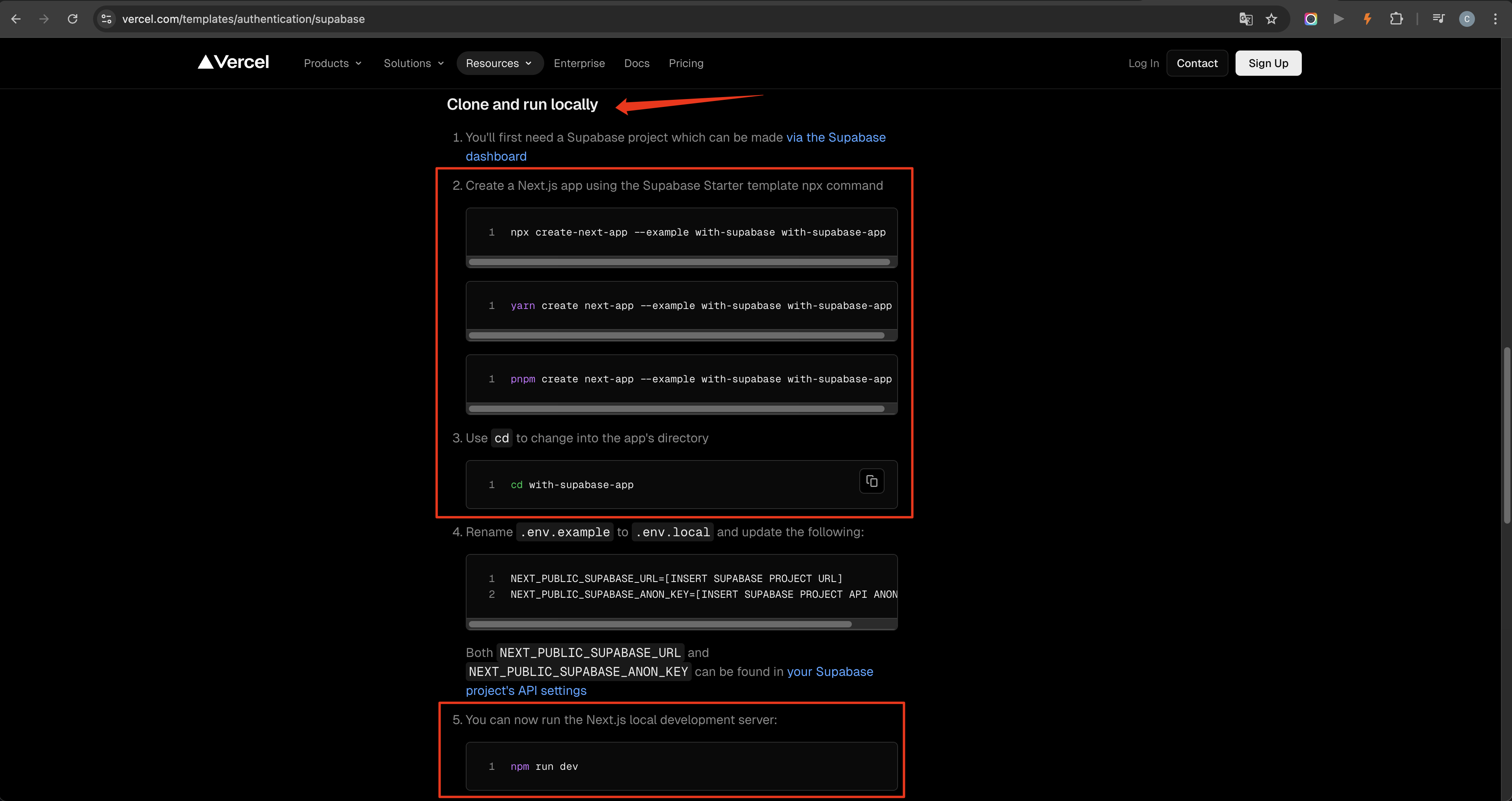Open the Enterprise page
The image size is (1512, 801).
tap(579, 63)
